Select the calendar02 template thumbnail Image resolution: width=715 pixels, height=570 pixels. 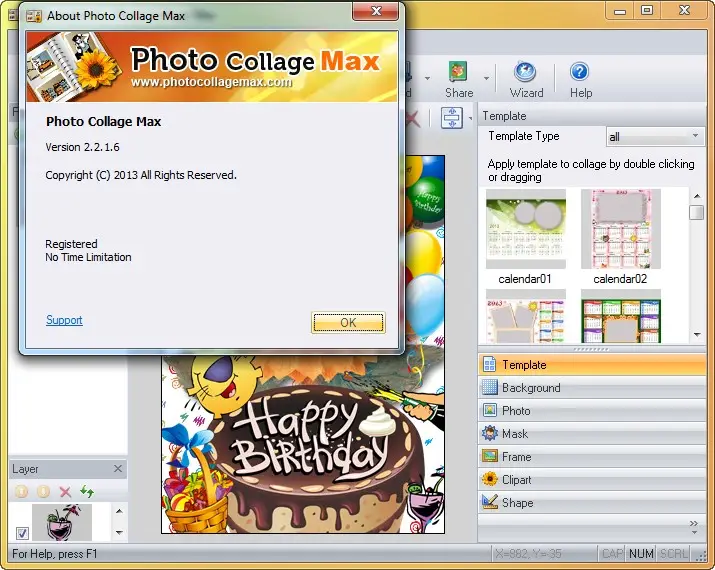(621, 229)
